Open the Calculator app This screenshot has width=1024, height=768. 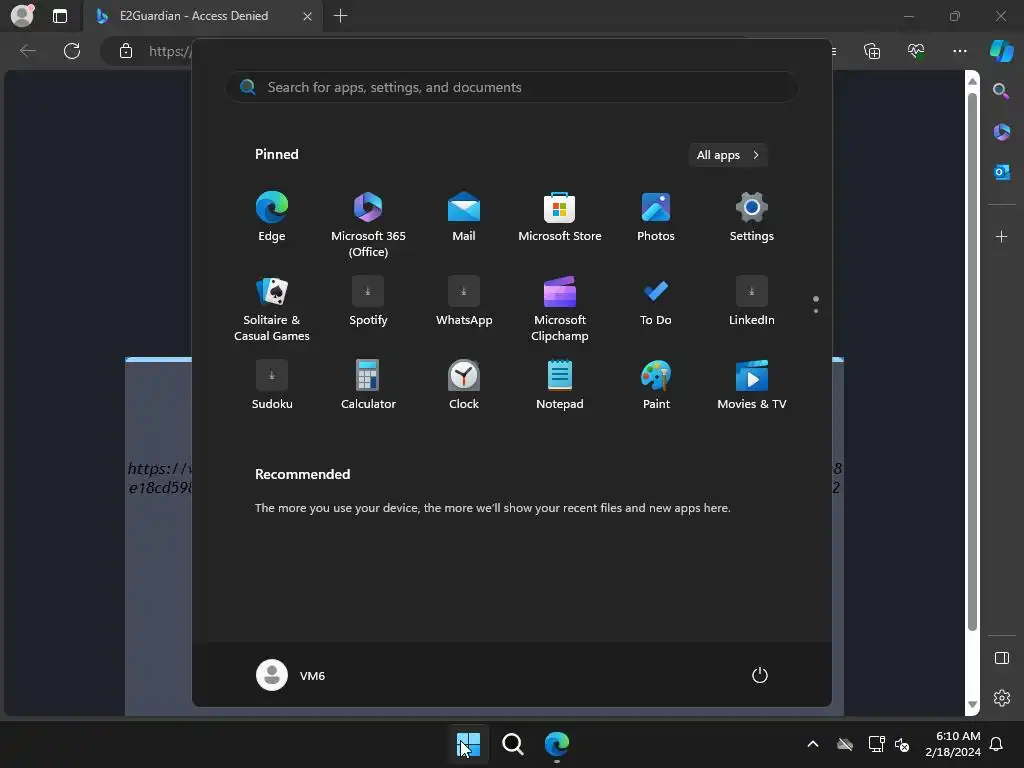(x=368, y=385)
